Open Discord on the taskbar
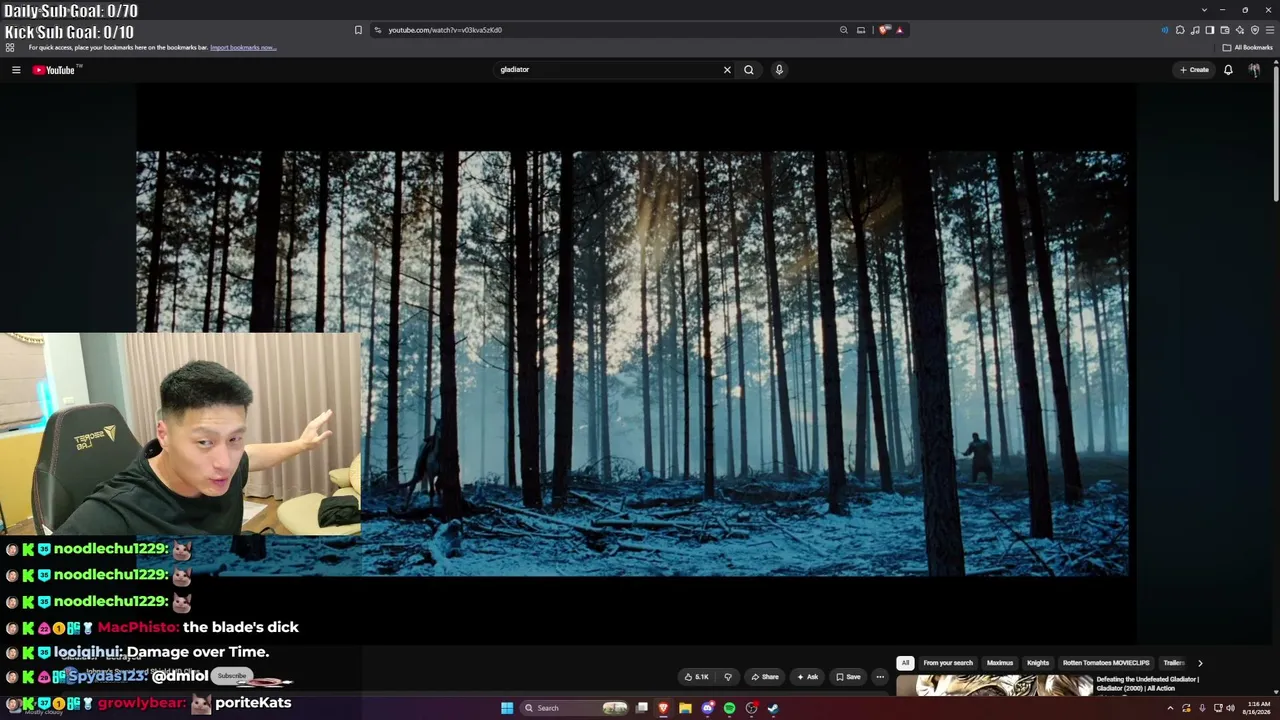 click(707, 708)
